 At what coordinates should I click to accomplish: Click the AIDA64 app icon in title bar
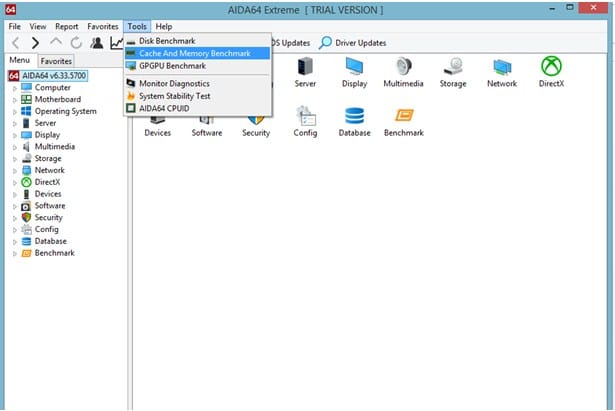pyautogui.click(x=11, y=9)
